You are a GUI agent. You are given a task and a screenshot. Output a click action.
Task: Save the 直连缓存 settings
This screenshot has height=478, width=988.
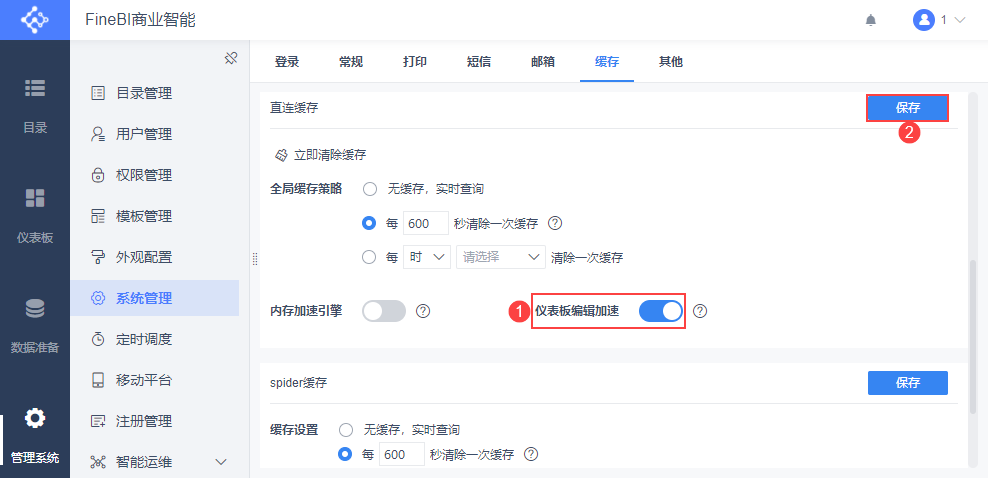click(x=907, y=107)
